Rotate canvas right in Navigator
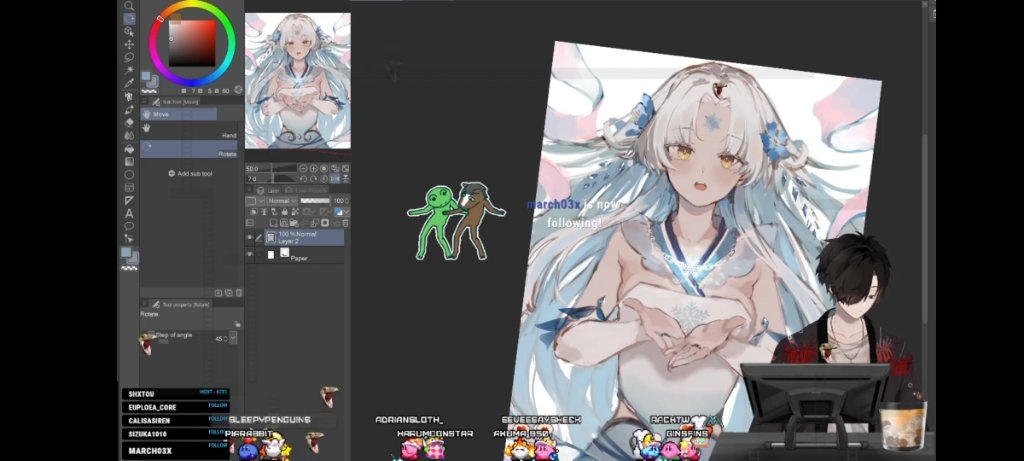The image size is (1024, 461). click(313, 179)
